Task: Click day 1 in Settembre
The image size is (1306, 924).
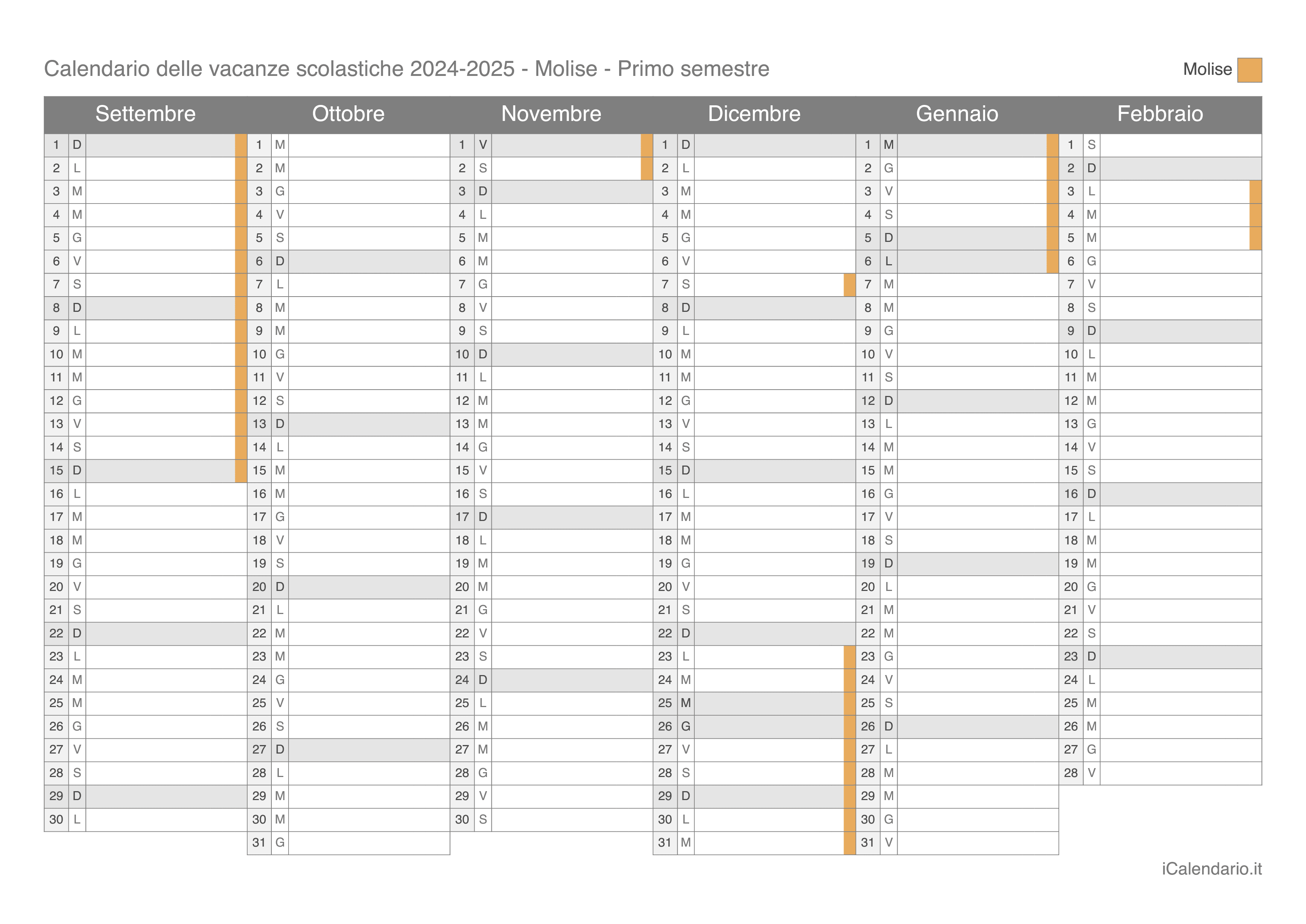Action: click(56, 145)
